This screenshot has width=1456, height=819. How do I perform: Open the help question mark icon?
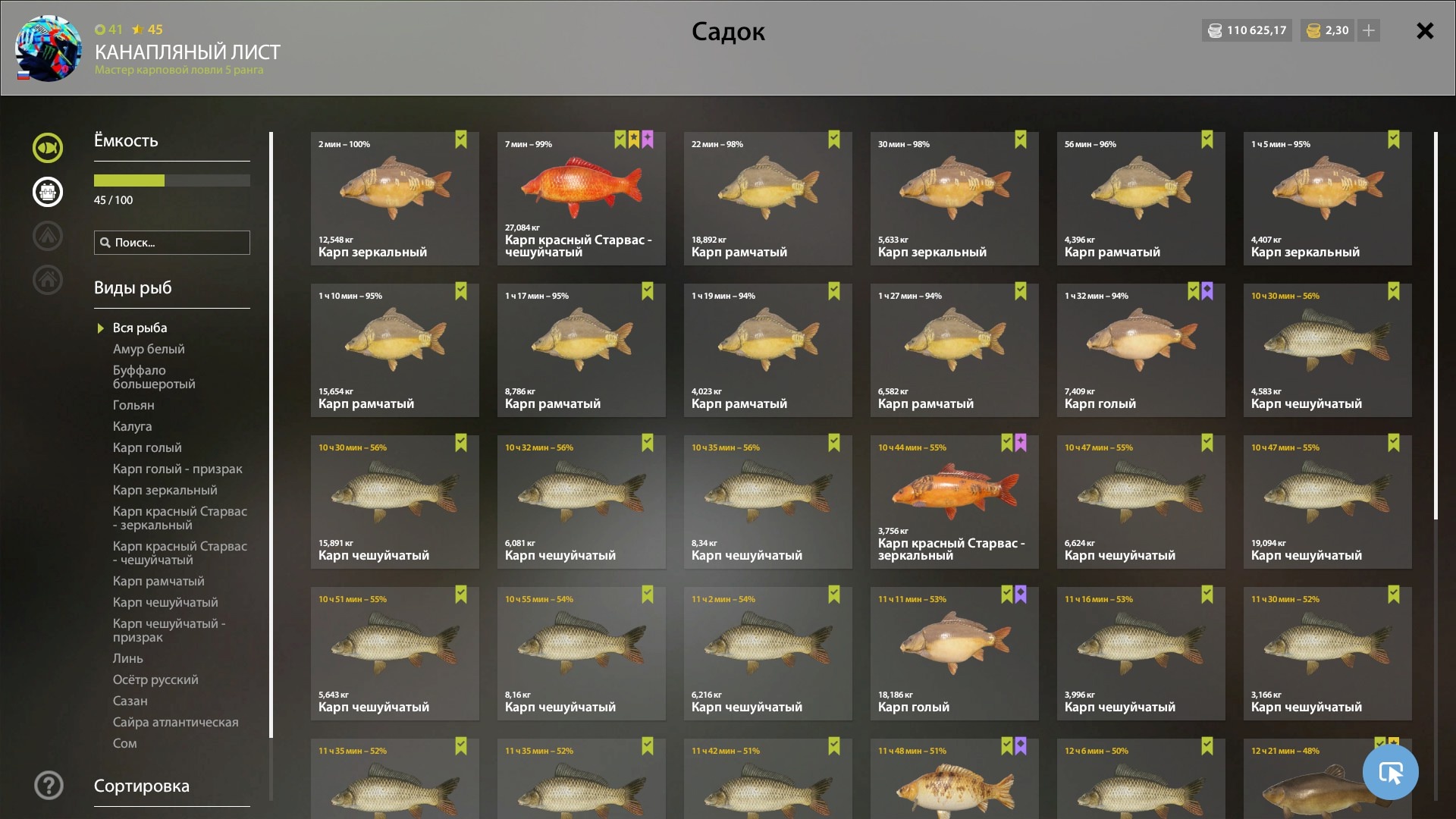pyautogui.click(x=49, y=785)
